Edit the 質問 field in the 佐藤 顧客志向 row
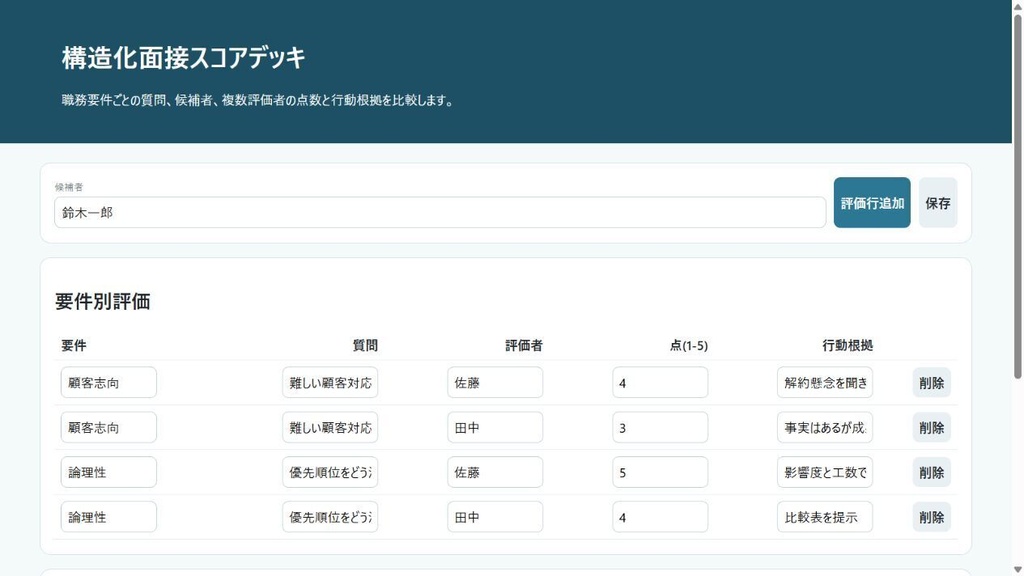 330,383
